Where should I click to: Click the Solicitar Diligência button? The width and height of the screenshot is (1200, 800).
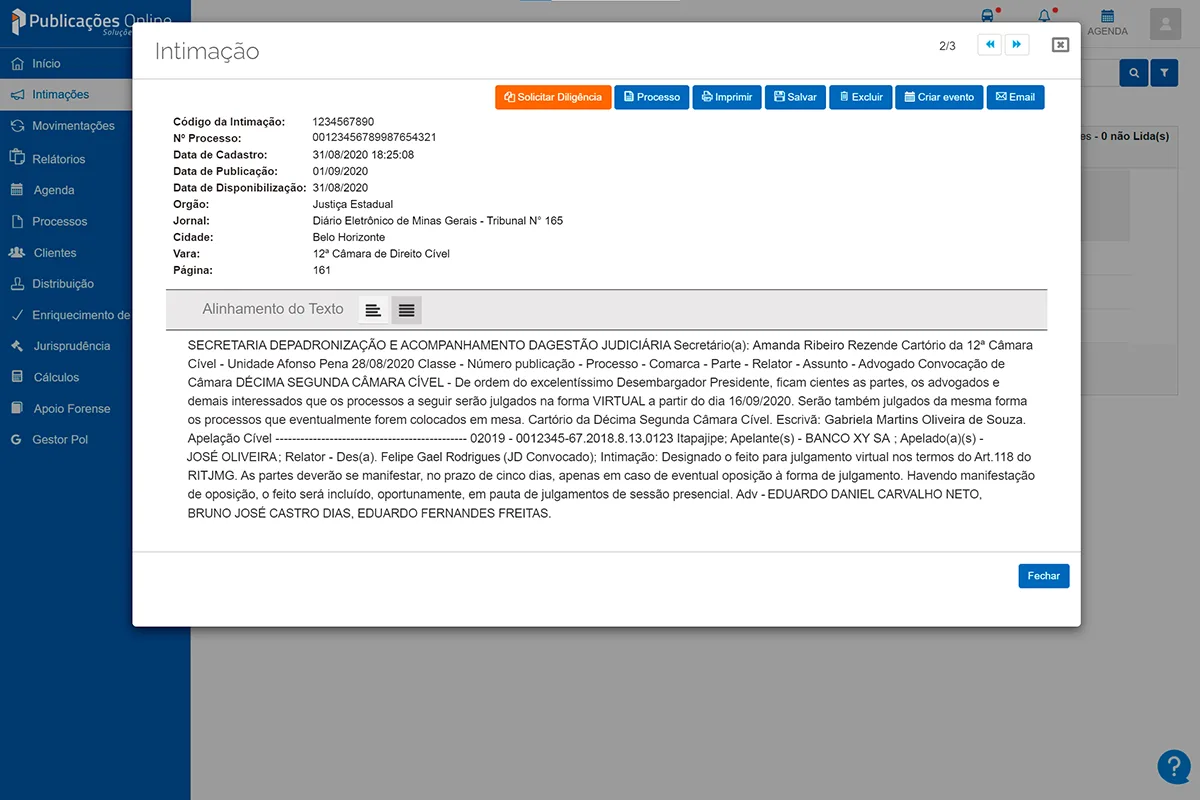[553, 97]
